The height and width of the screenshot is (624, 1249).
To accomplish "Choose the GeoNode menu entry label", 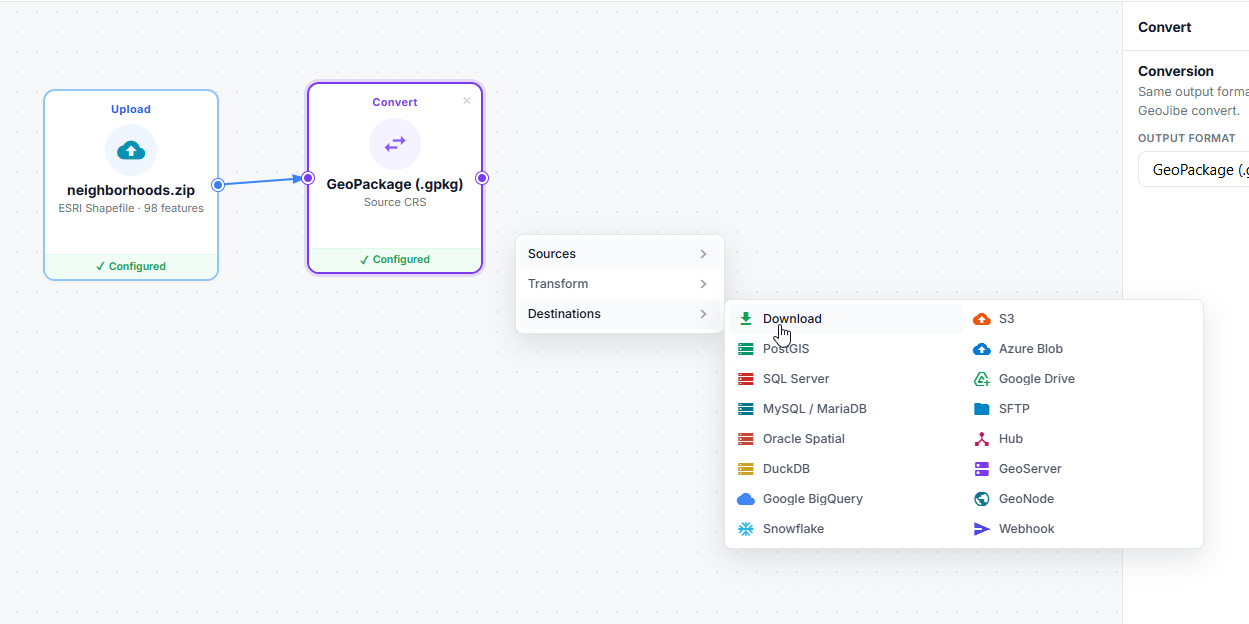I will coord(1026,499).
